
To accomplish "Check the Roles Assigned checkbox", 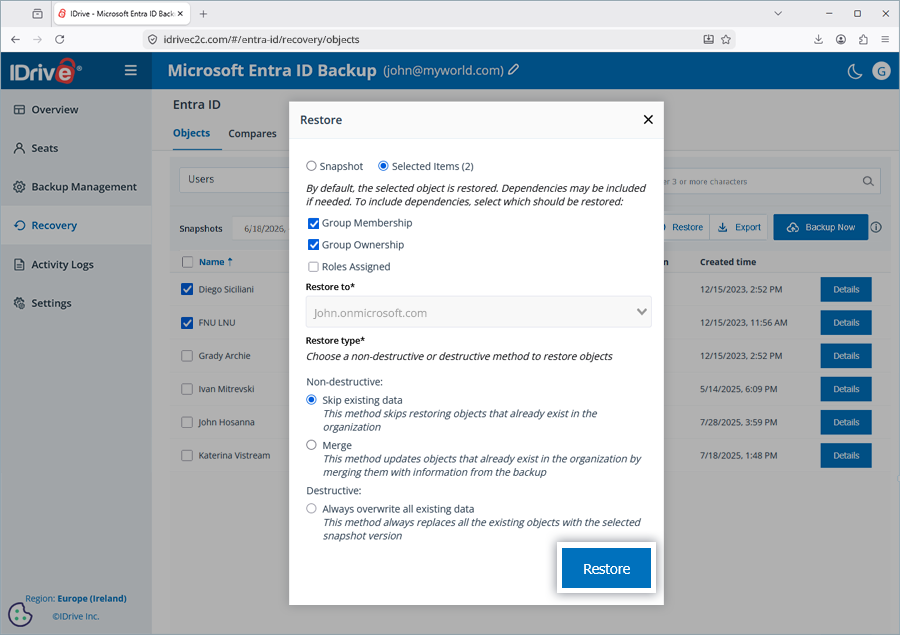I will click(313, 266).
